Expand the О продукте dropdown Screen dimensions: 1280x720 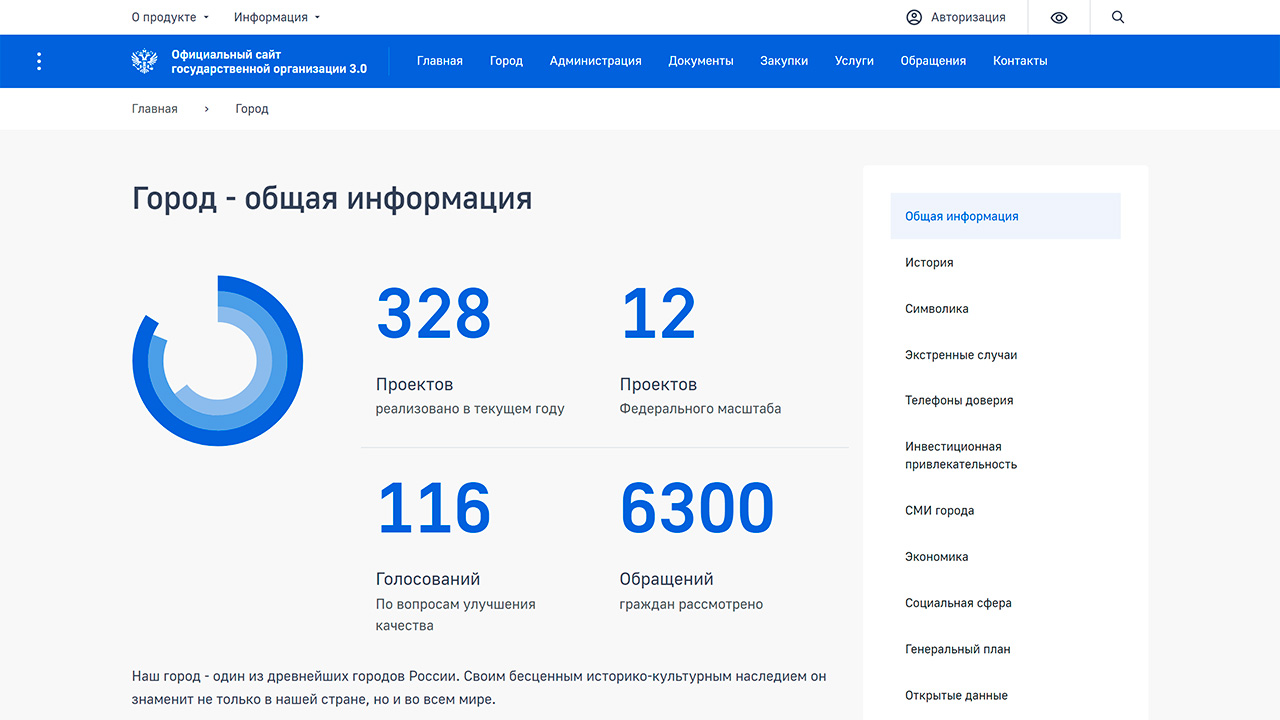(170, 17)
